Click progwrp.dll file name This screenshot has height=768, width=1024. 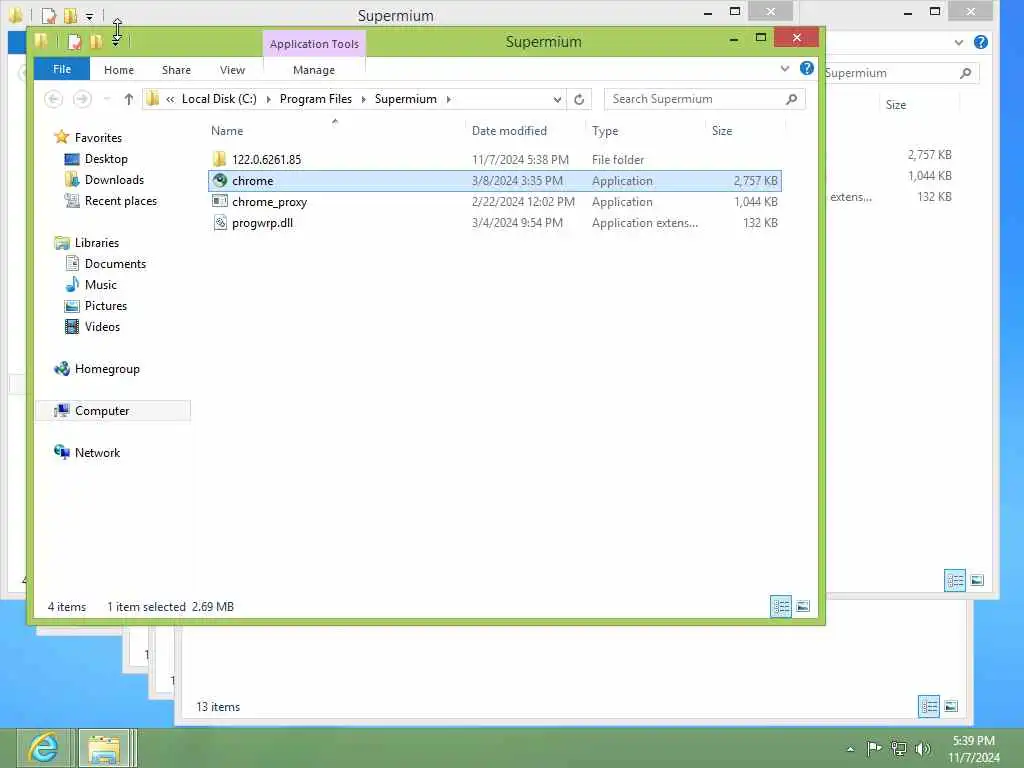point(263,223)
